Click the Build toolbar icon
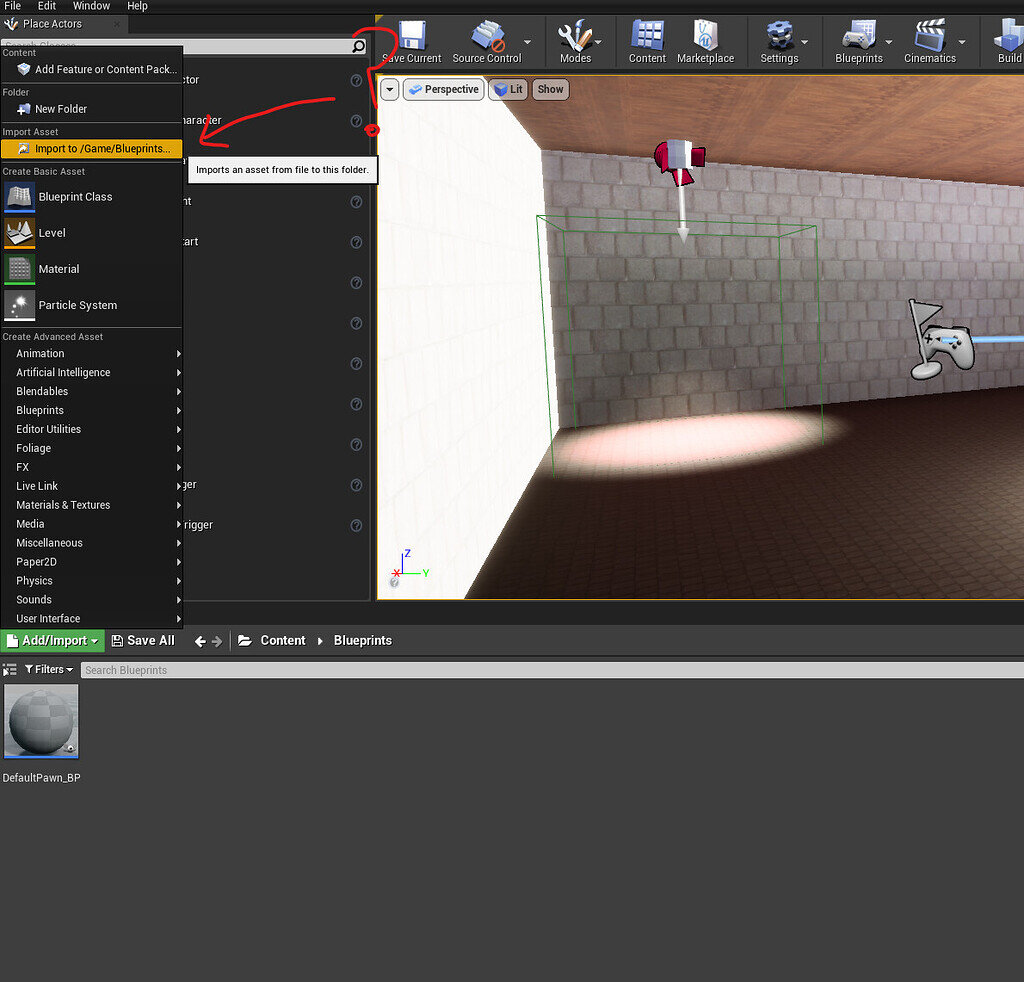The width and height of the screenshot is (1024, 982). 1009,36
